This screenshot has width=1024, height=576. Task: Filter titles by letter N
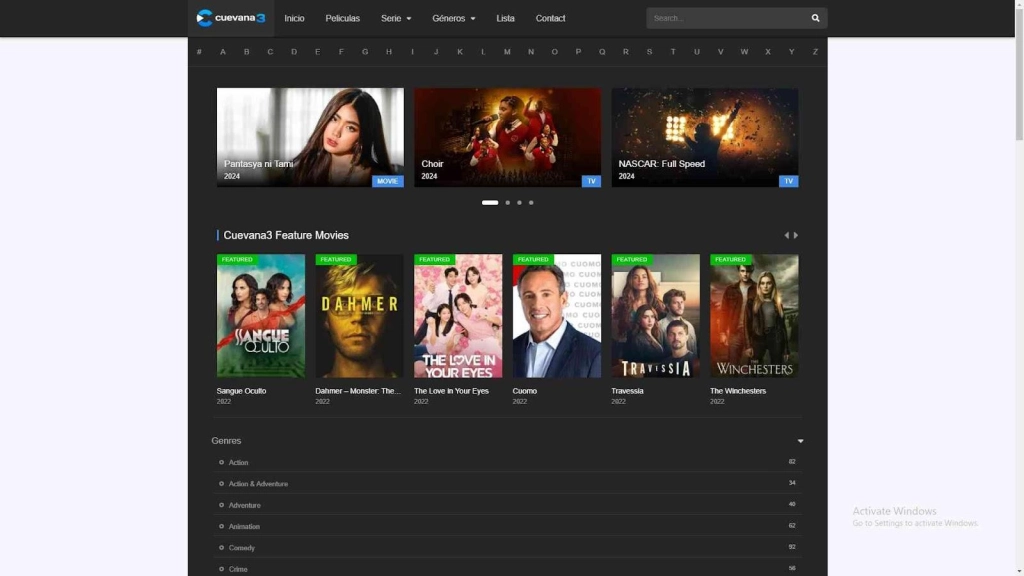coord(531,52)
